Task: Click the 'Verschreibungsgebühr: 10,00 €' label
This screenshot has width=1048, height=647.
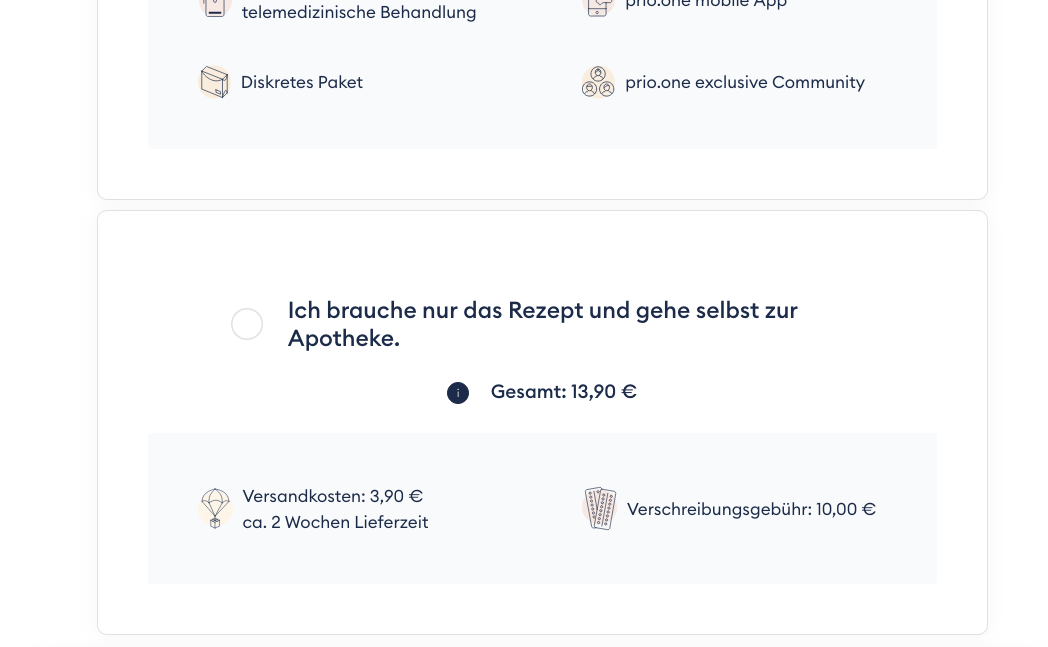Action: [x=750, y=509]
